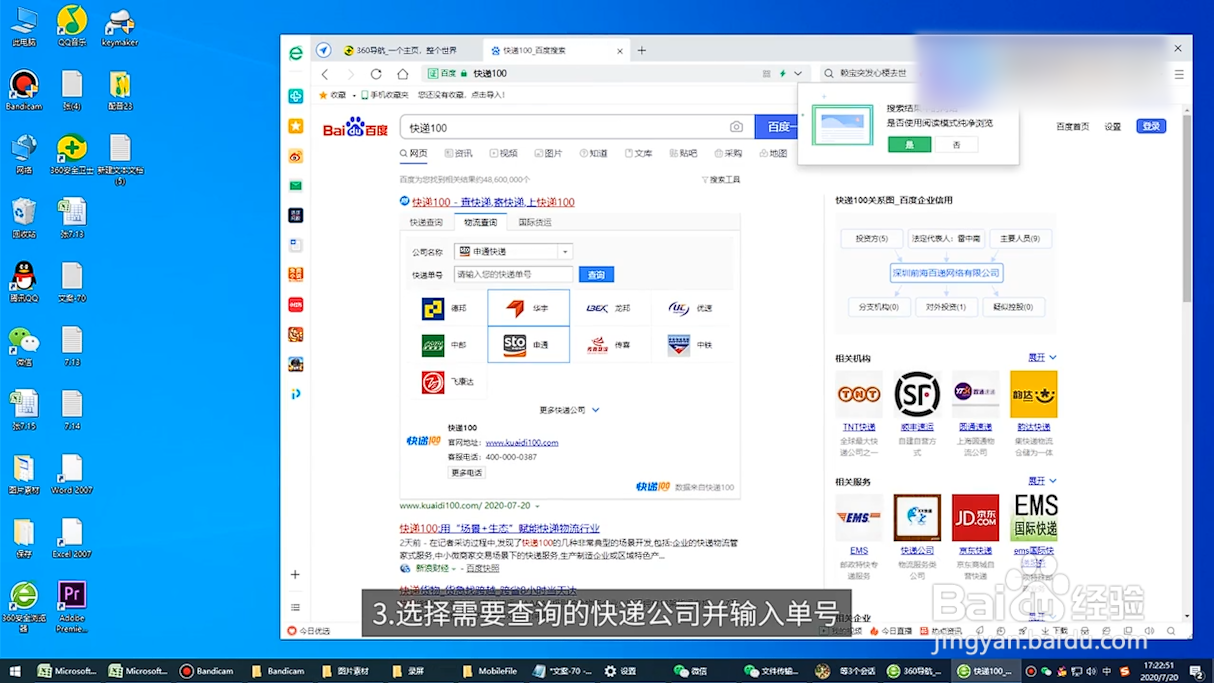Open the 快递100 - 查快递 result link
The height and width of the screenshot is (683, 1214).
(x=493, y=202)
